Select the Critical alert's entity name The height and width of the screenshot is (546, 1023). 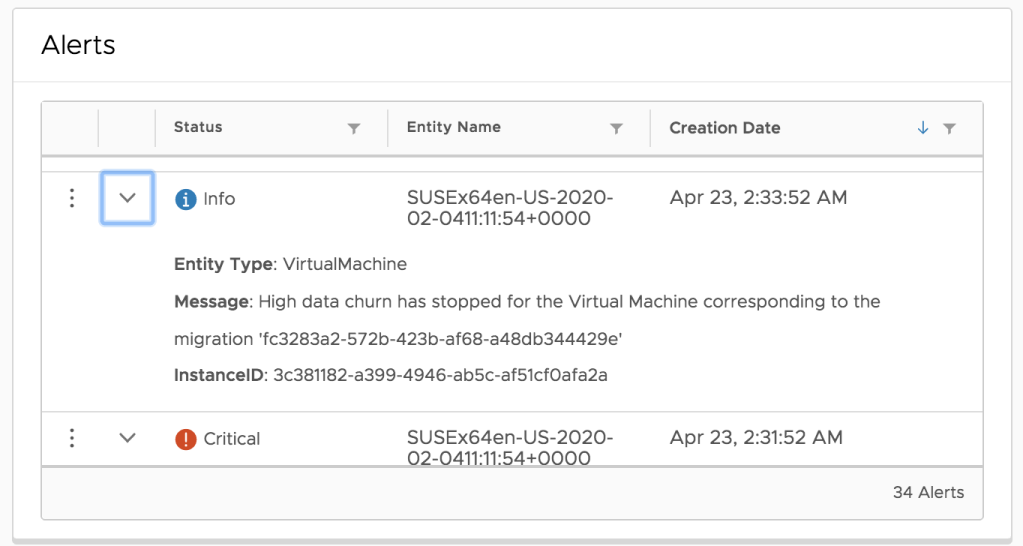509,448
